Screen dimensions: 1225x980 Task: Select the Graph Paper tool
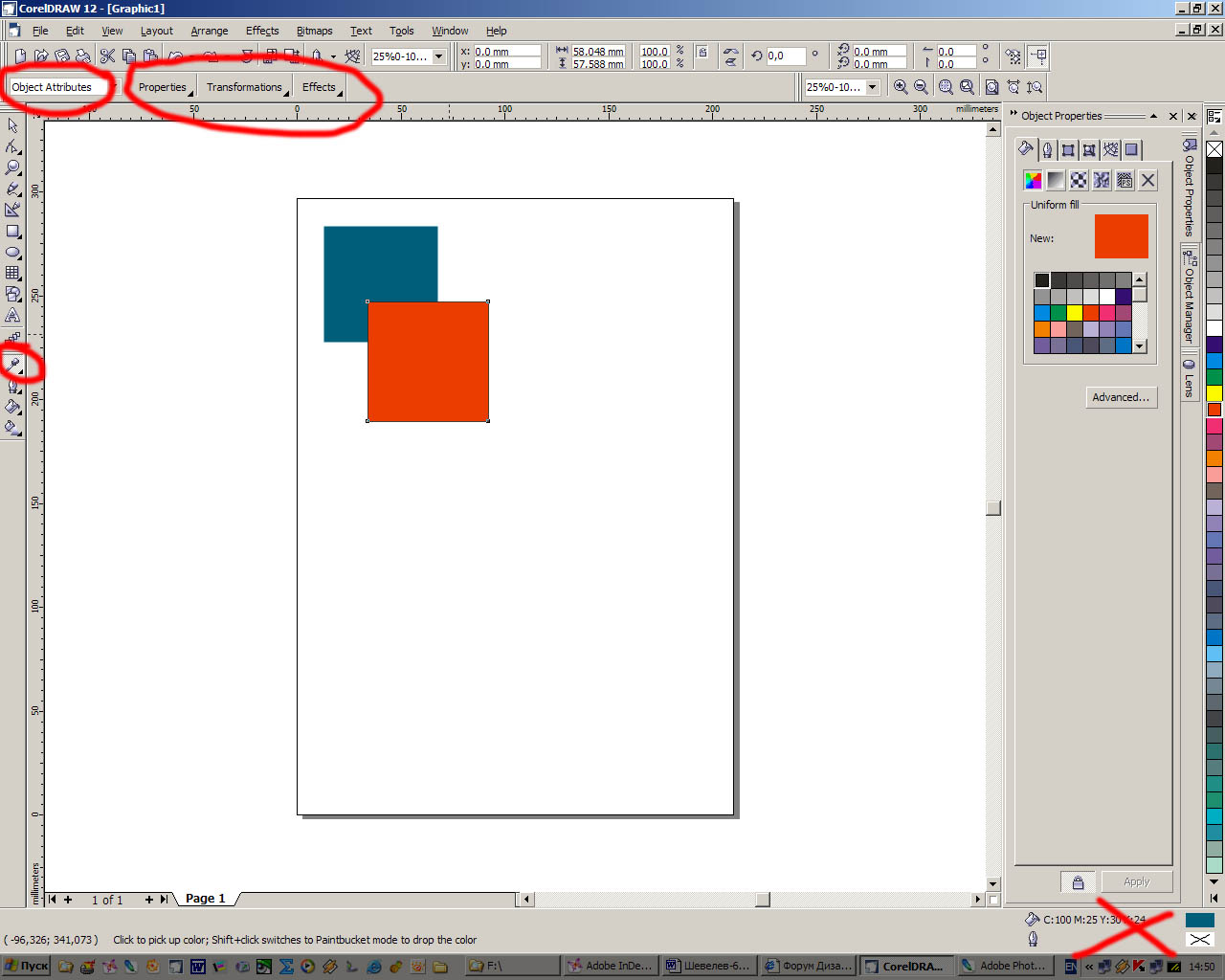coord(12,273)
